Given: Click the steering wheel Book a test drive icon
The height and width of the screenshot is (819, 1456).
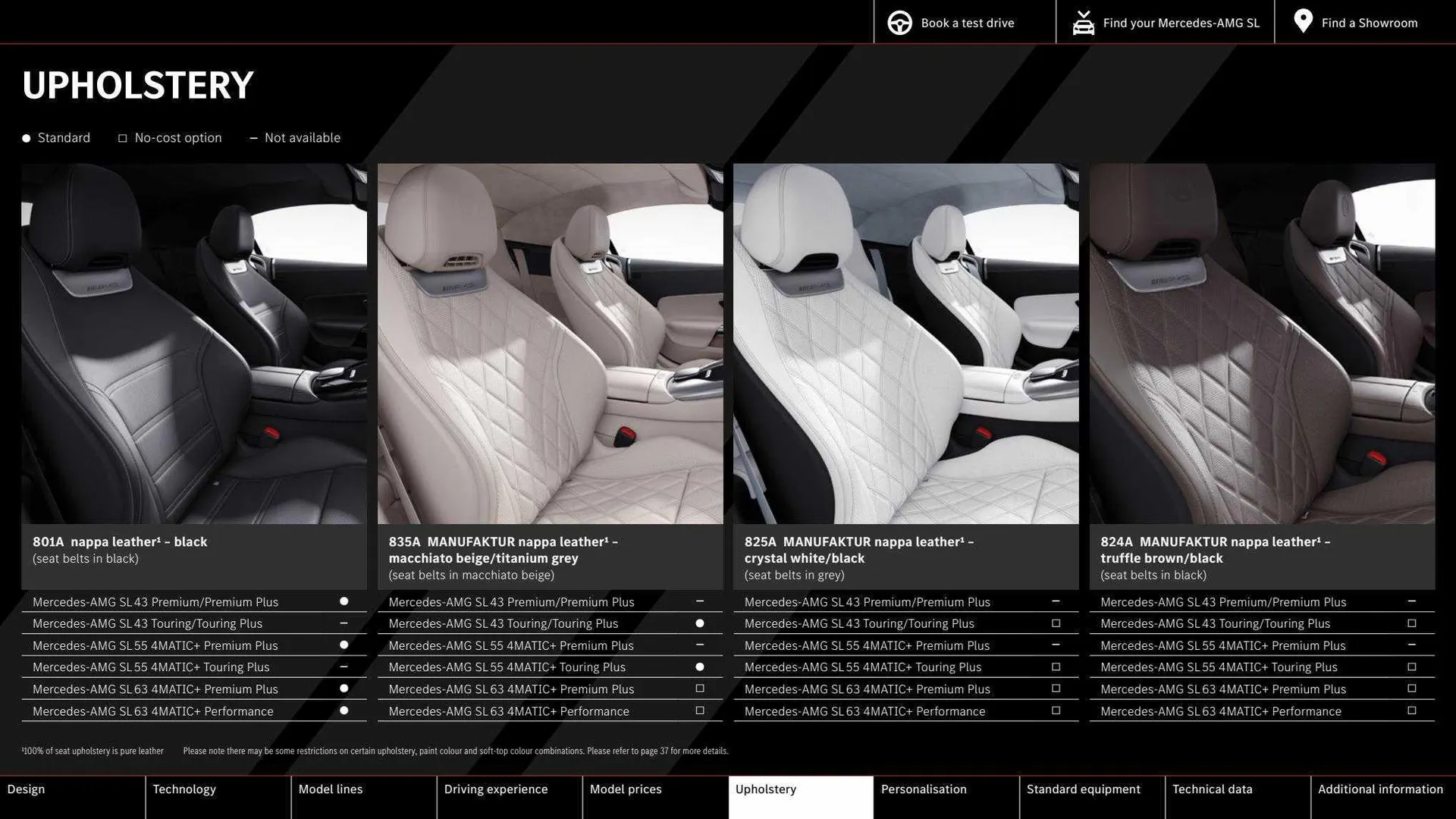Looking at the screenshot, I should click(899, 22).
